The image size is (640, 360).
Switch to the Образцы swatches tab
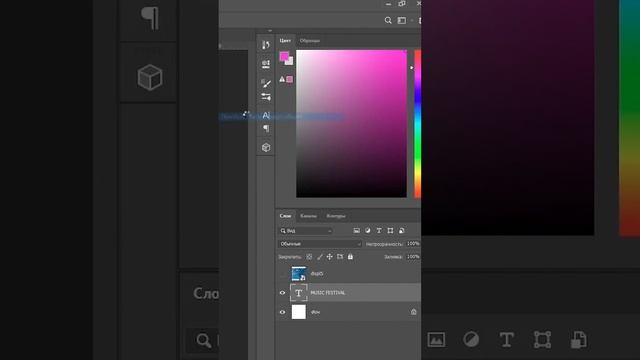pos(310,41)
